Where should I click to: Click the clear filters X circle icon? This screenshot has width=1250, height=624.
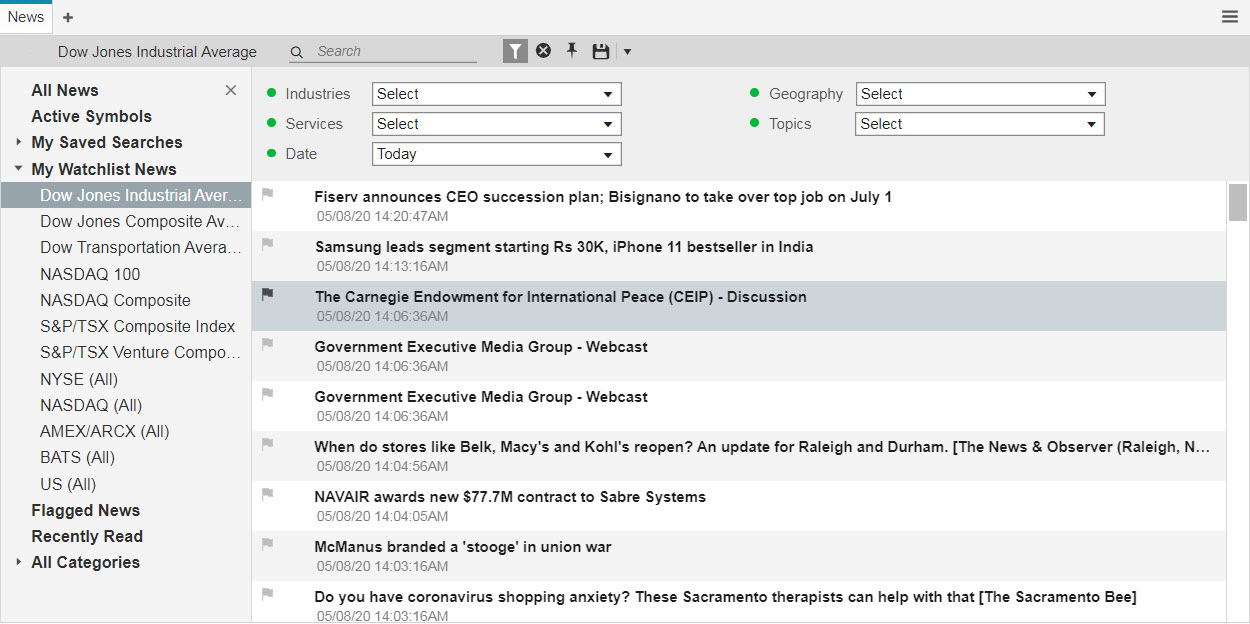pyautogui.click(x=543, y=51)
